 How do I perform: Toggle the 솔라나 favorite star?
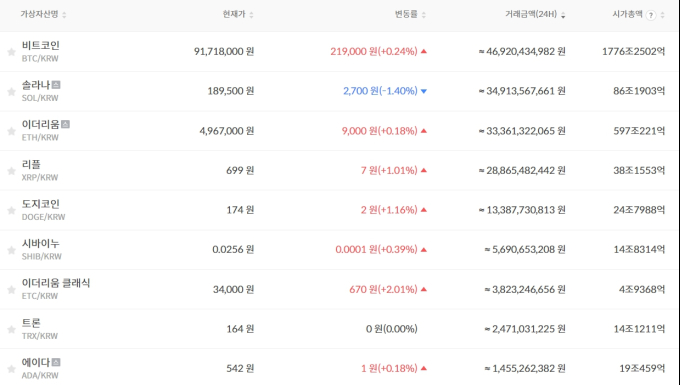pos(11,91)
